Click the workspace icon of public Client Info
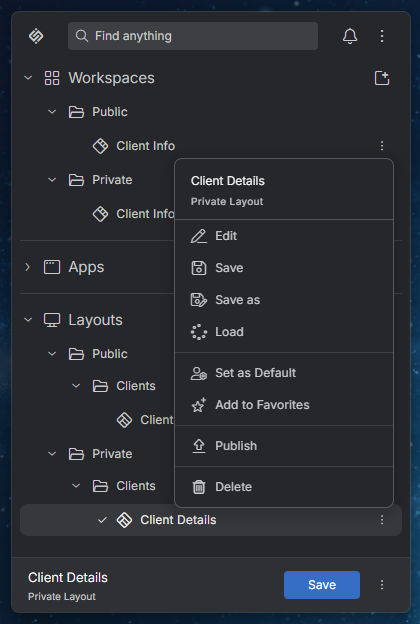The width and height of the screenshot is (420, 624). (100, 146)
